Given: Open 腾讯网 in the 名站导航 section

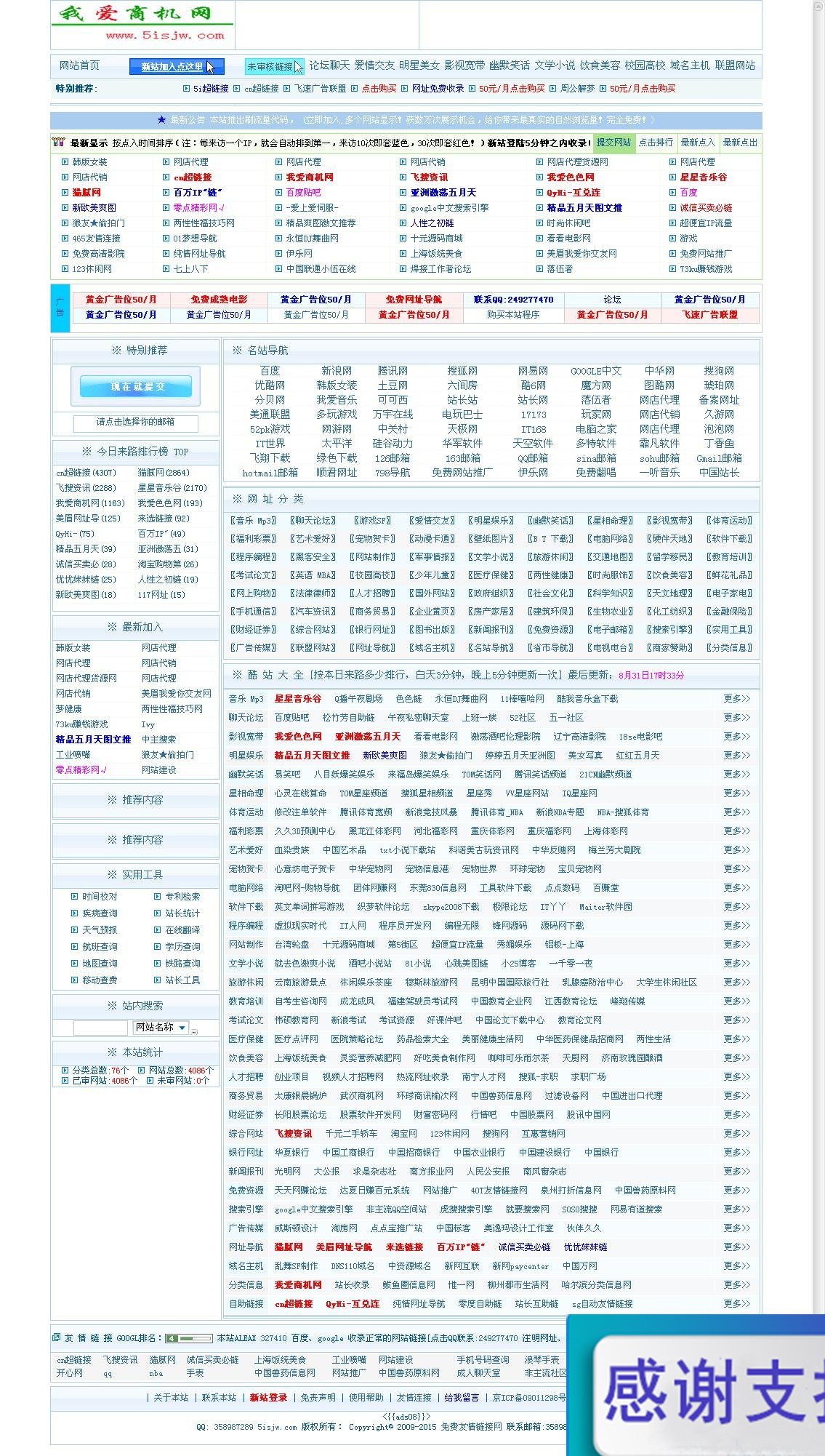Looking at the screenshot, I should 393,371.
